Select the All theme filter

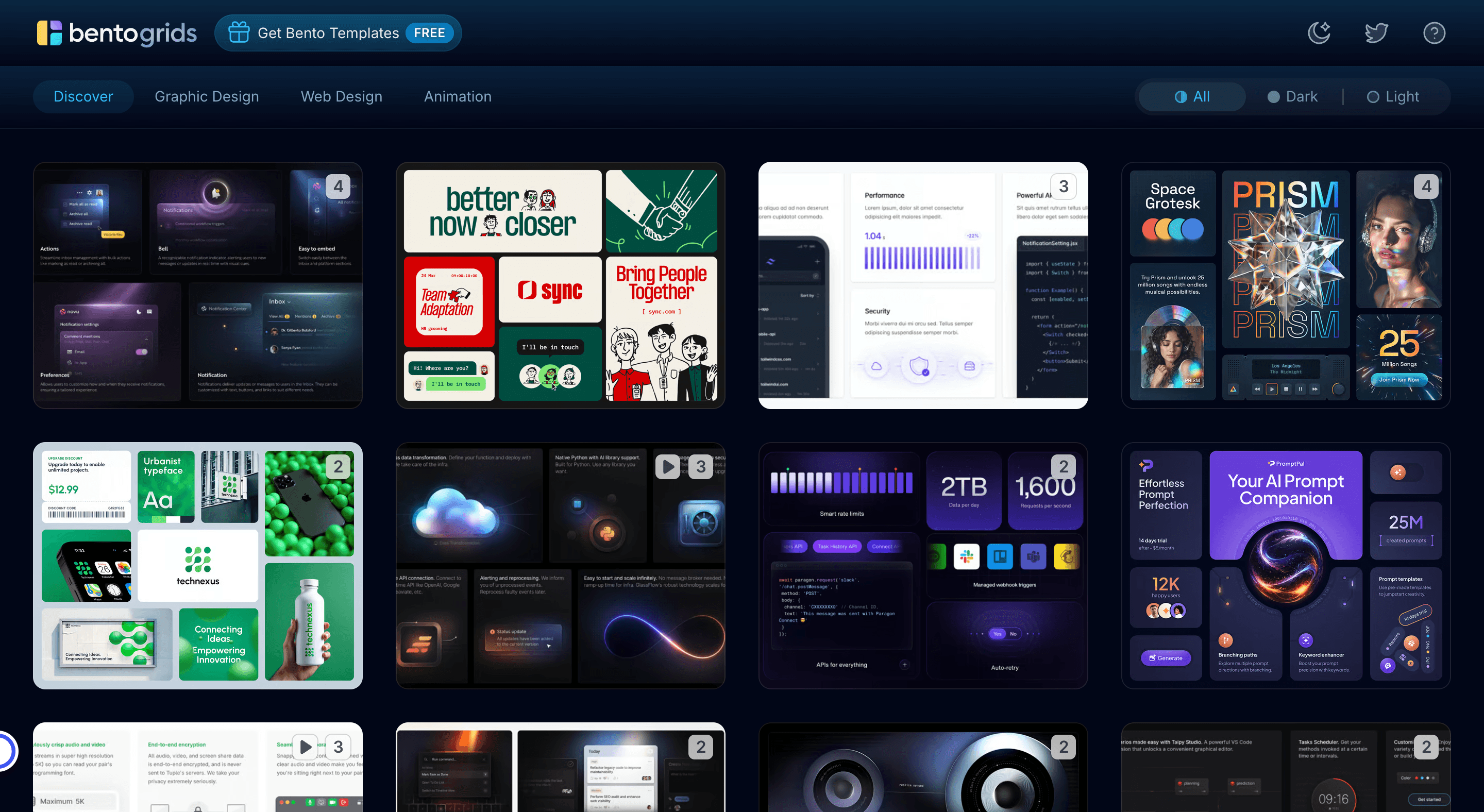coord(1192,97)
